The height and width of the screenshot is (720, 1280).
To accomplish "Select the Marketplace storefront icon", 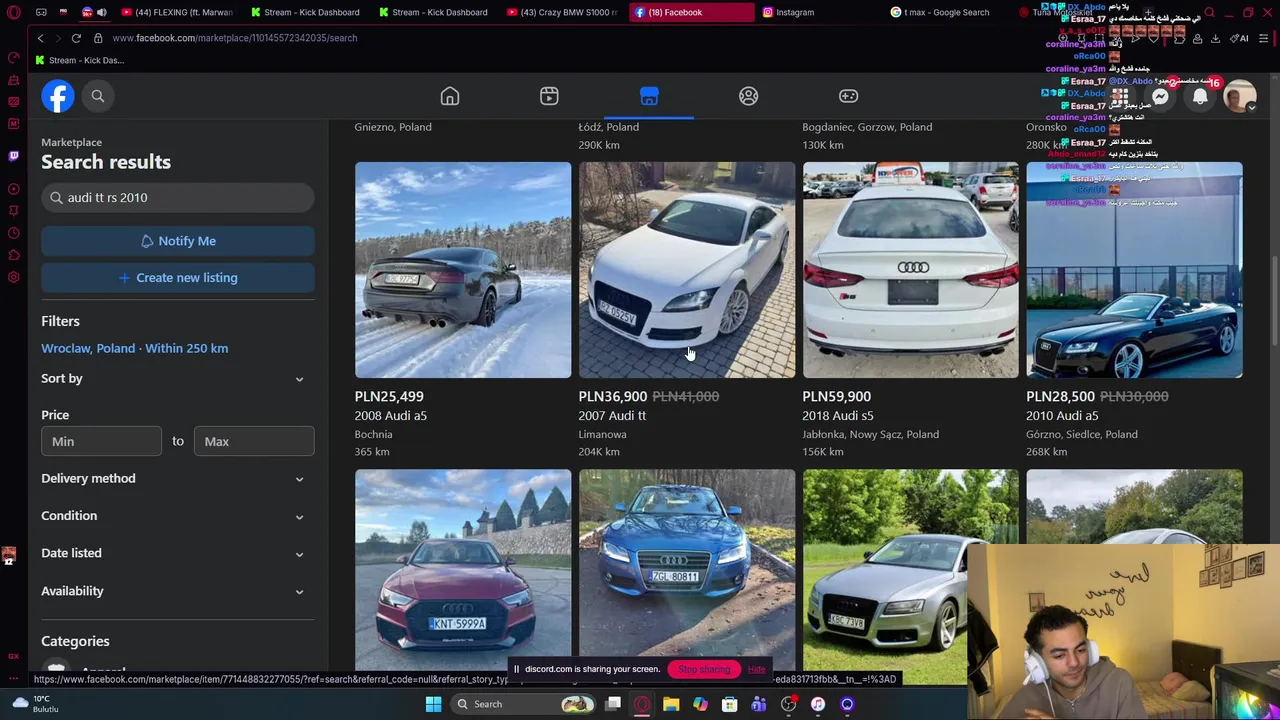I will point(649,96).
